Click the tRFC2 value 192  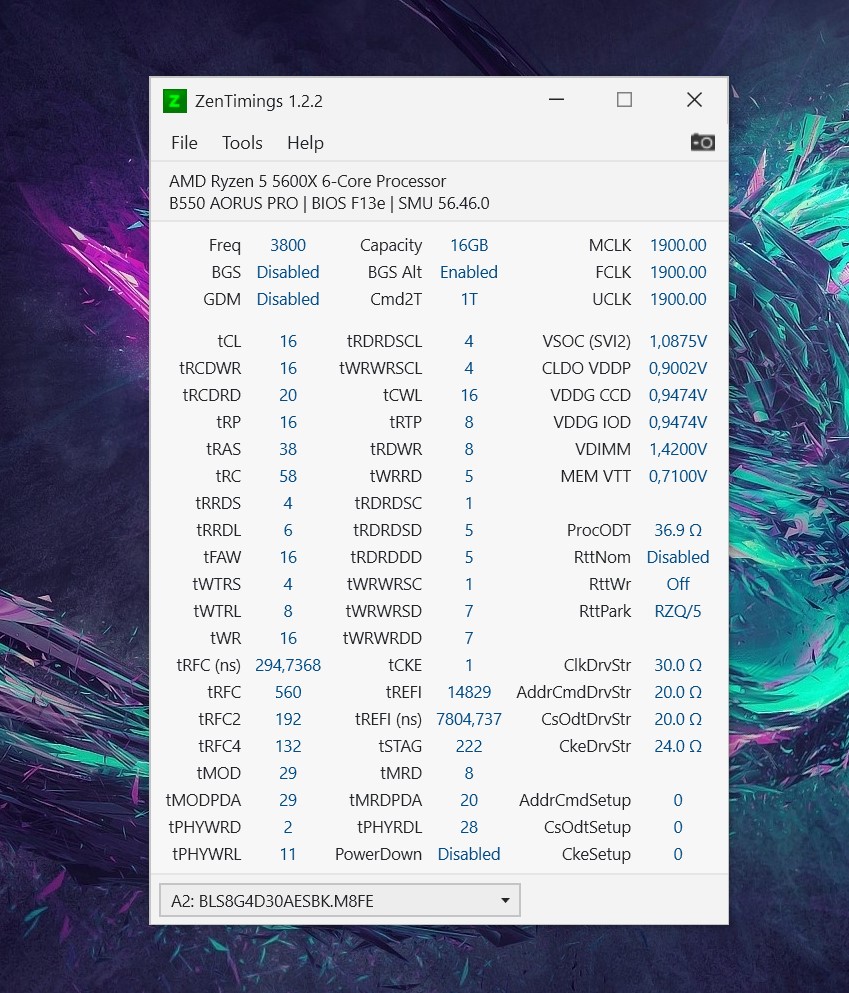[288, 719]
